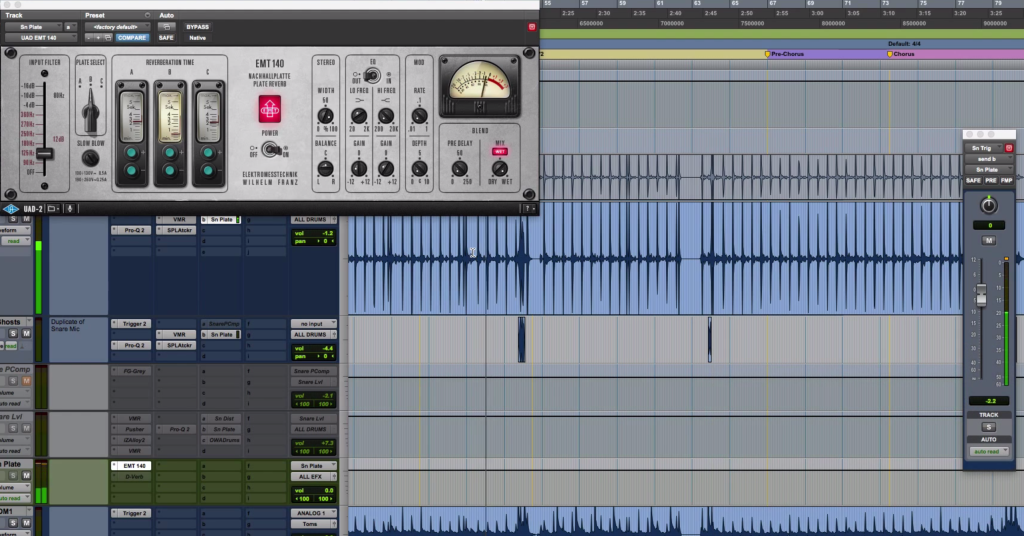
Task: Click the Hi Freq EQ knob
Action: [x=386, y=116]
